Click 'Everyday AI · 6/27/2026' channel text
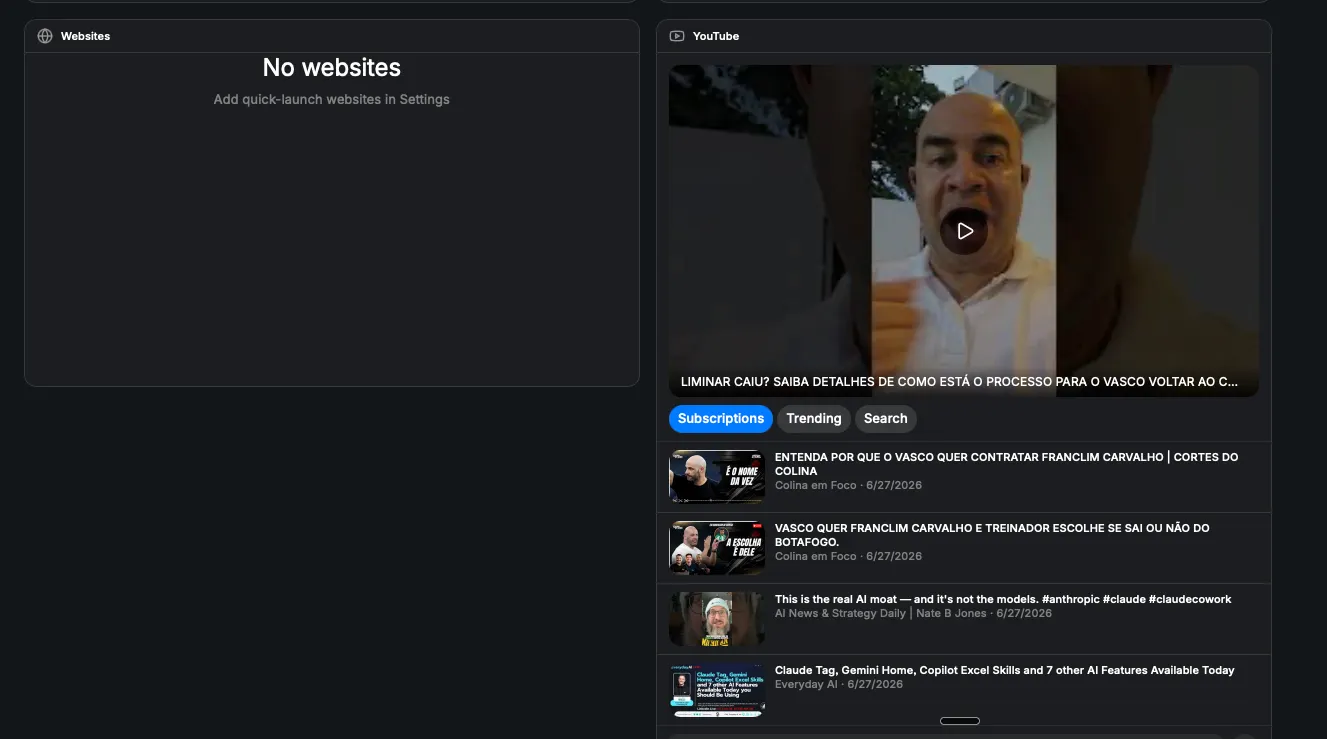The image size is (1327, 739). click(839, 684)
